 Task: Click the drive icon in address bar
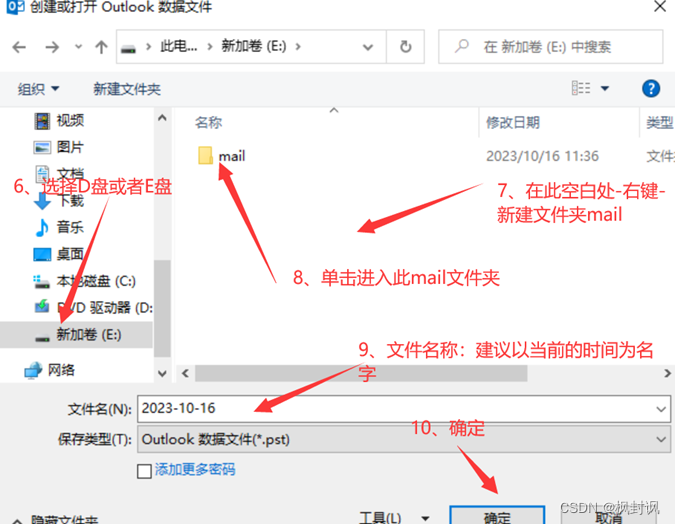(x=128, y=49)
